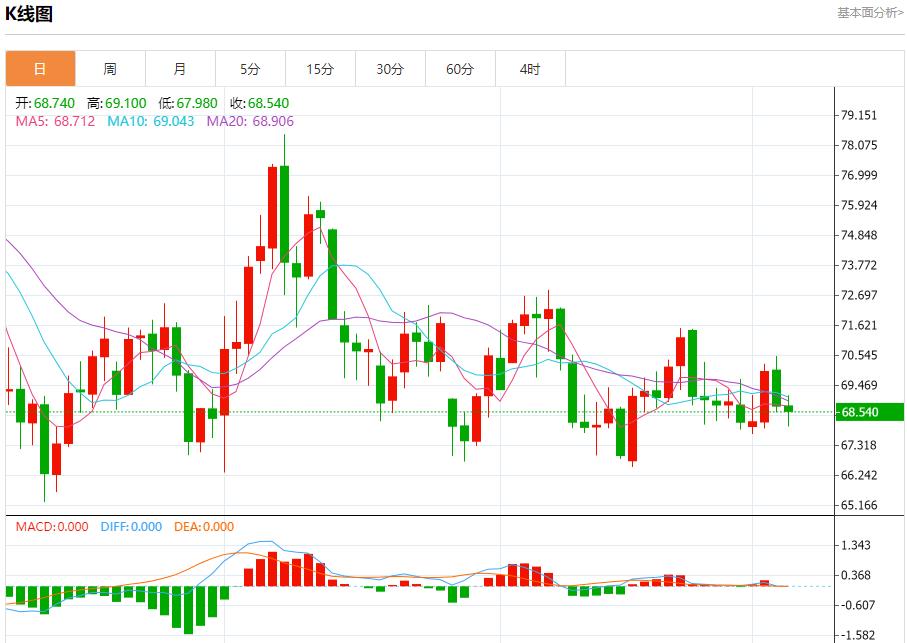Click the MA20 indicator label
907x643 pixels.
(250, 121)
